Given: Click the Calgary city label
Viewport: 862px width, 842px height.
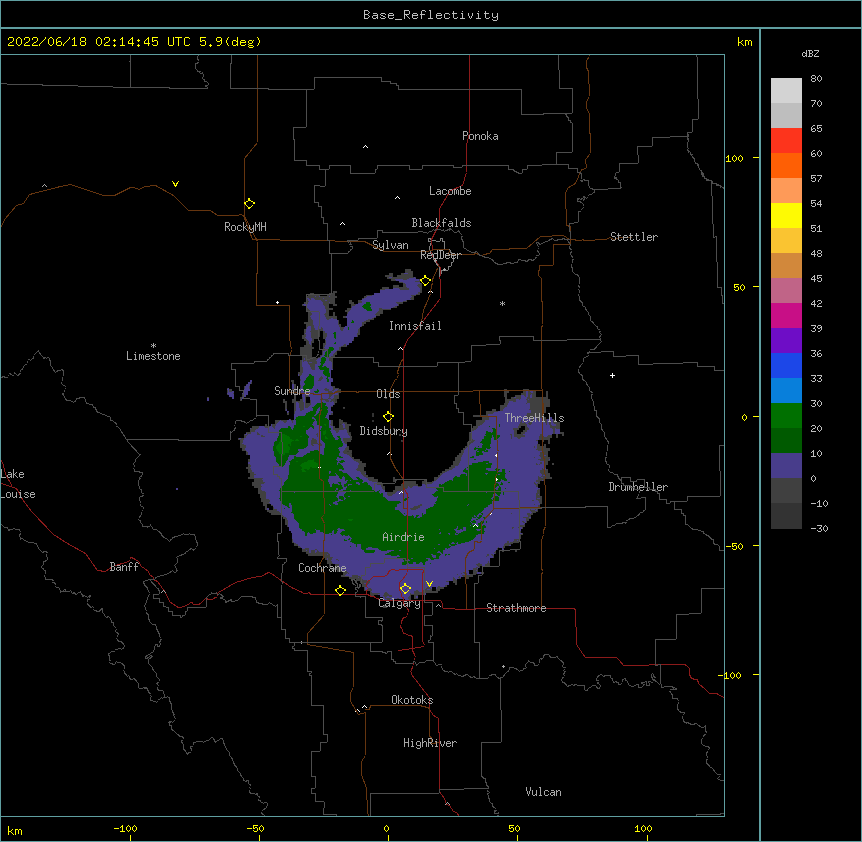Looking at the screenshot, I should (400, 603).
